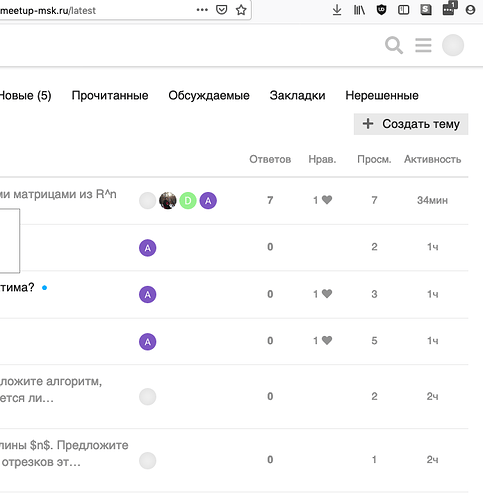Sort by the Нрав. column header
This screenshot has width=483, height=500.
tap(322, 159)
